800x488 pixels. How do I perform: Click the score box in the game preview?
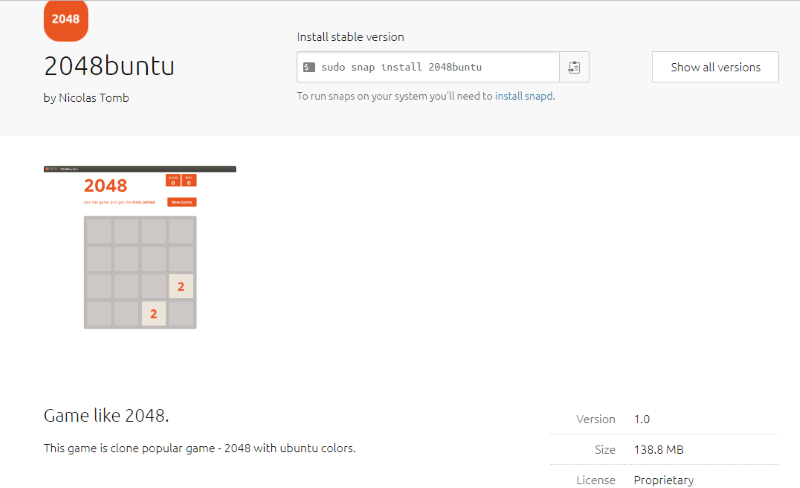173,181
